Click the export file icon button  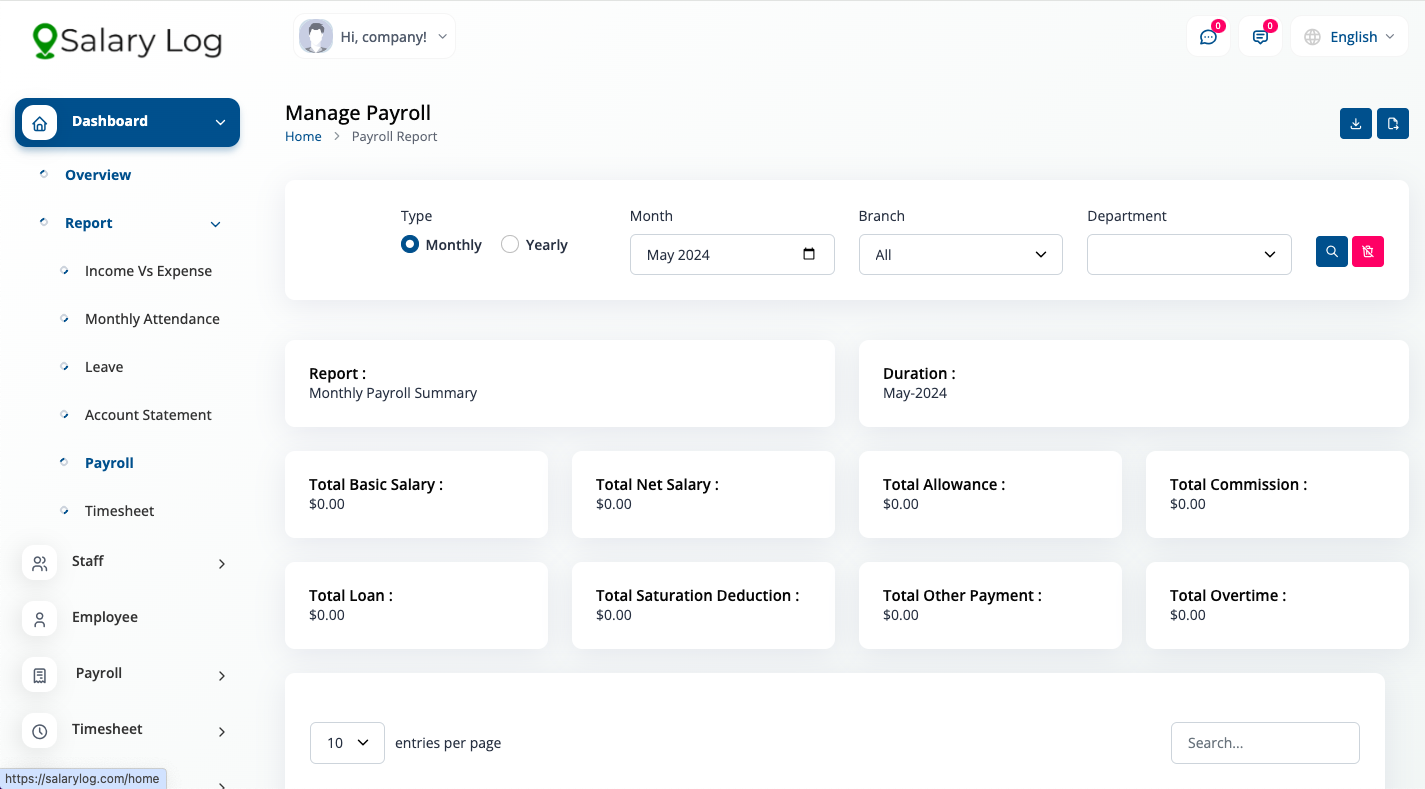(1393, 124)
